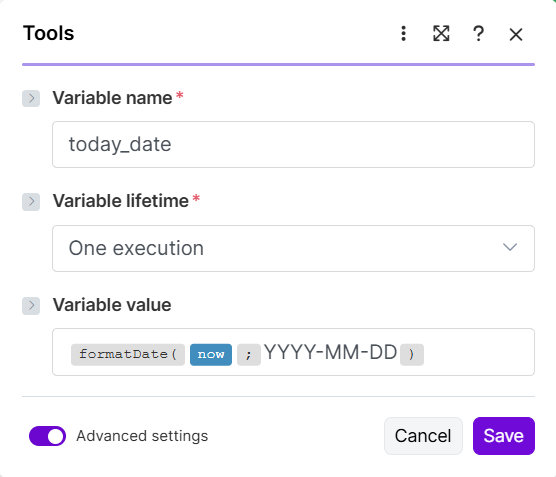Screen dimensions: 556x477
Task: Click the YYYY-MM-DD format text
Action: (x=330, y=353)
